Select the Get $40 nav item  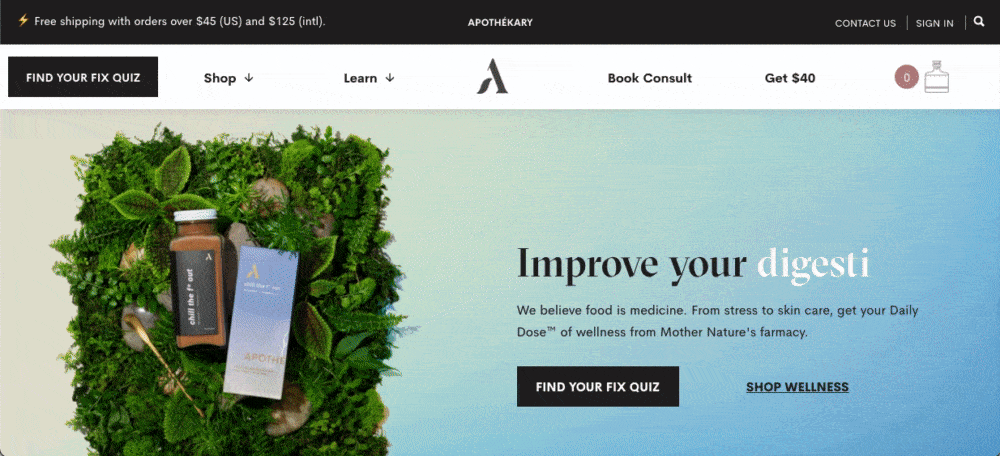click(x=790, y=78)
